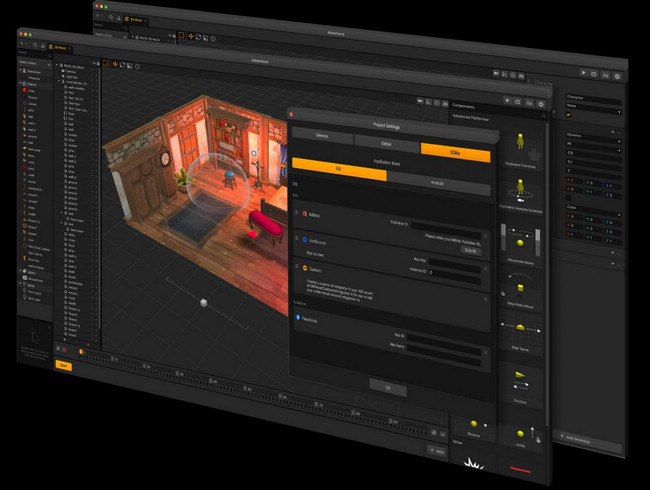Open the settings gear in the front window

[x=541, y=104]
